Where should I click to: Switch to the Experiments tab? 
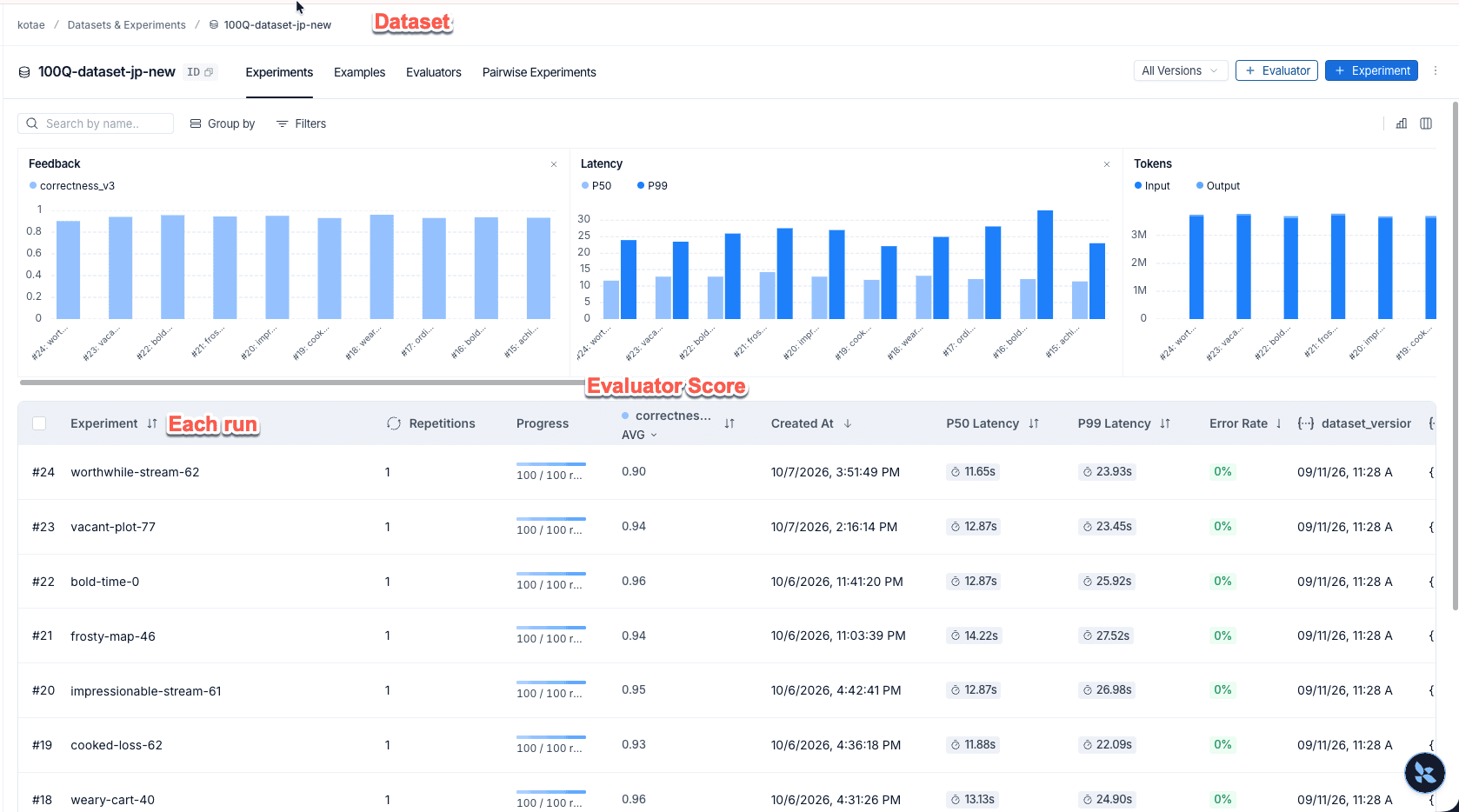click(279, 72)
